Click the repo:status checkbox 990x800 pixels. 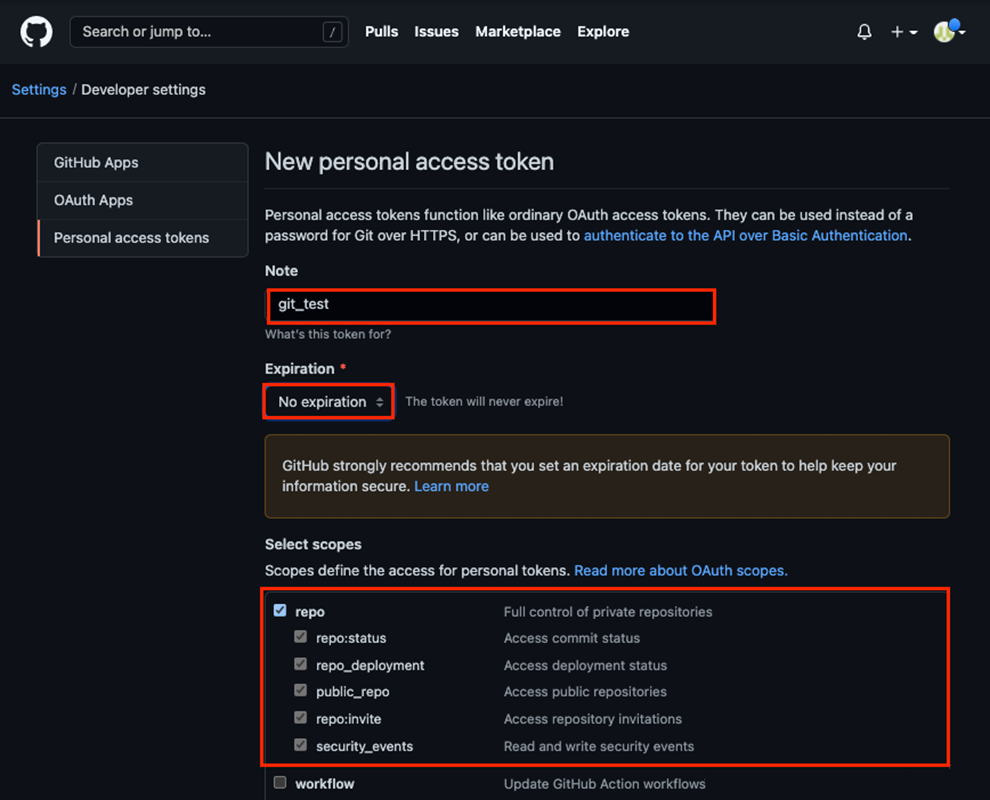[x=301, y=637]
